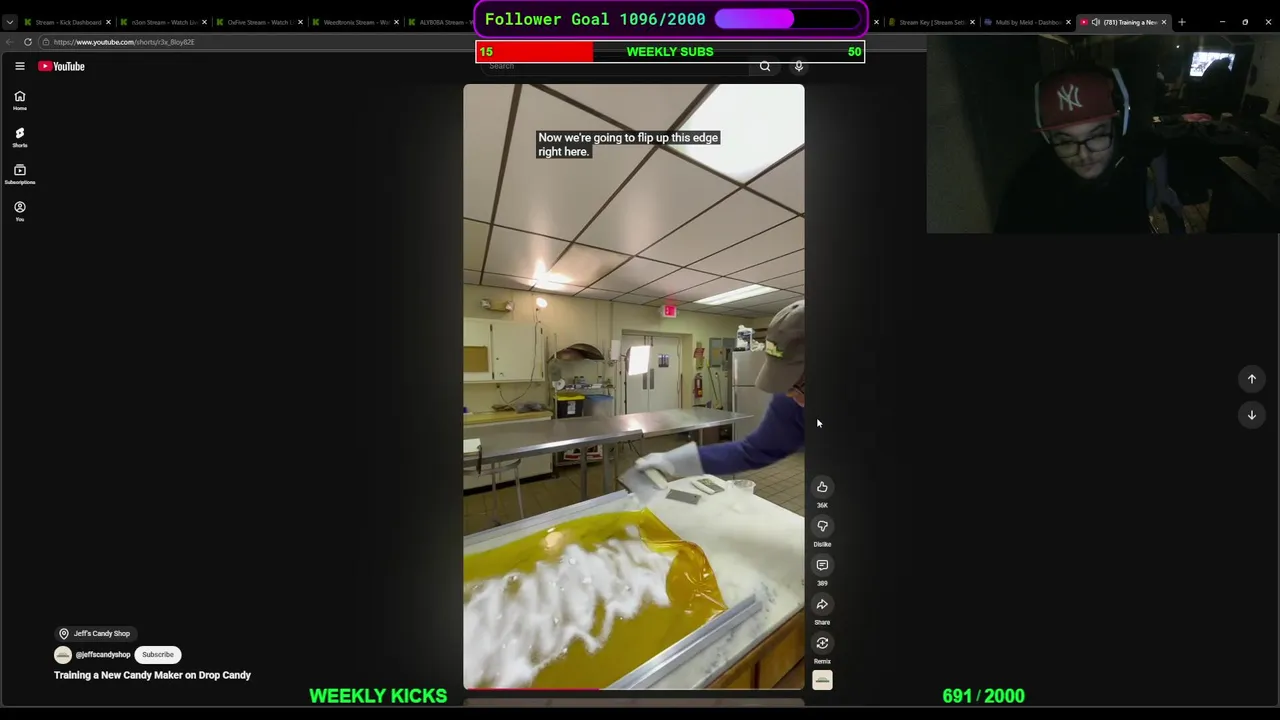Open the You page in the sidebar
The image size is (1280, 720).
point(19,211)
